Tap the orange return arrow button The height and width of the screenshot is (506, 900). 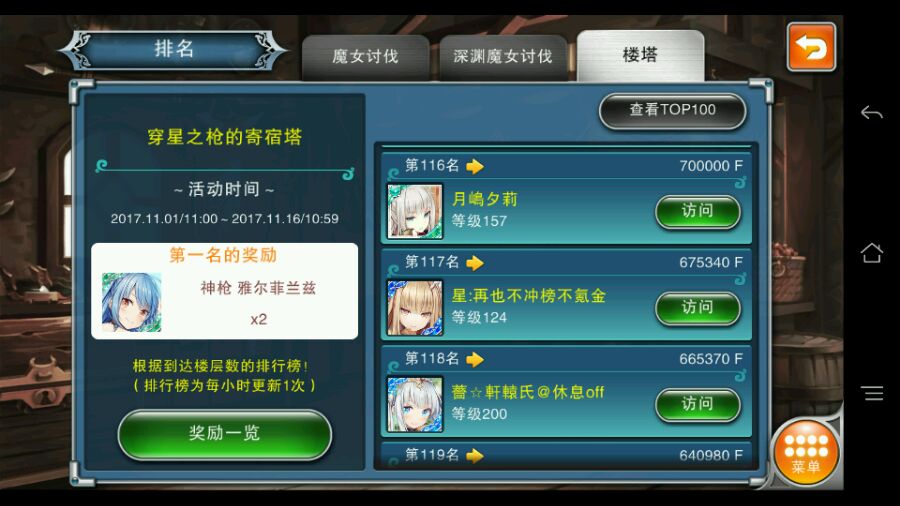(x=811, y=47)
